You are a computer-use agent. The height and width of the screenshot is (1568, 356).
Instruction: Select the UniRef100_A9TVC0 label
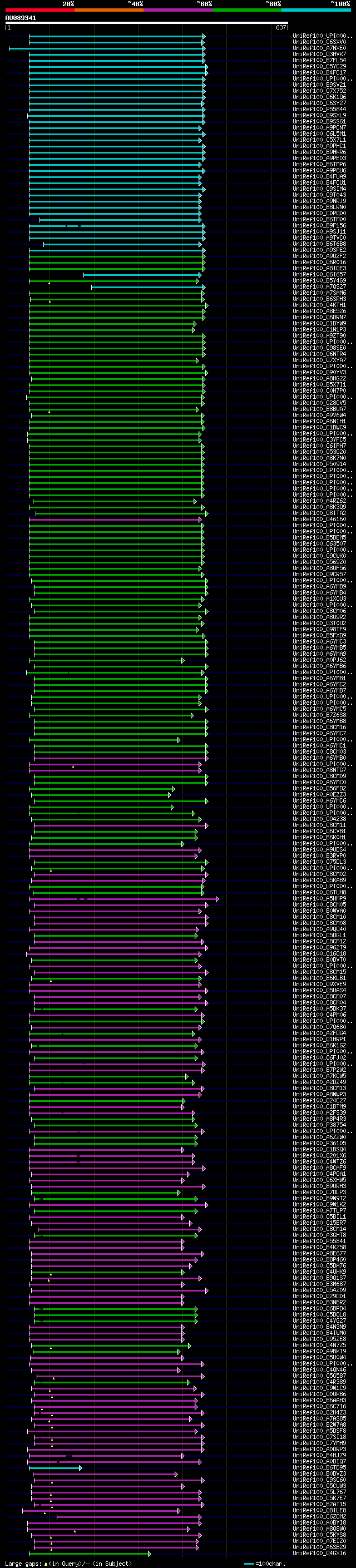point(319,238)
